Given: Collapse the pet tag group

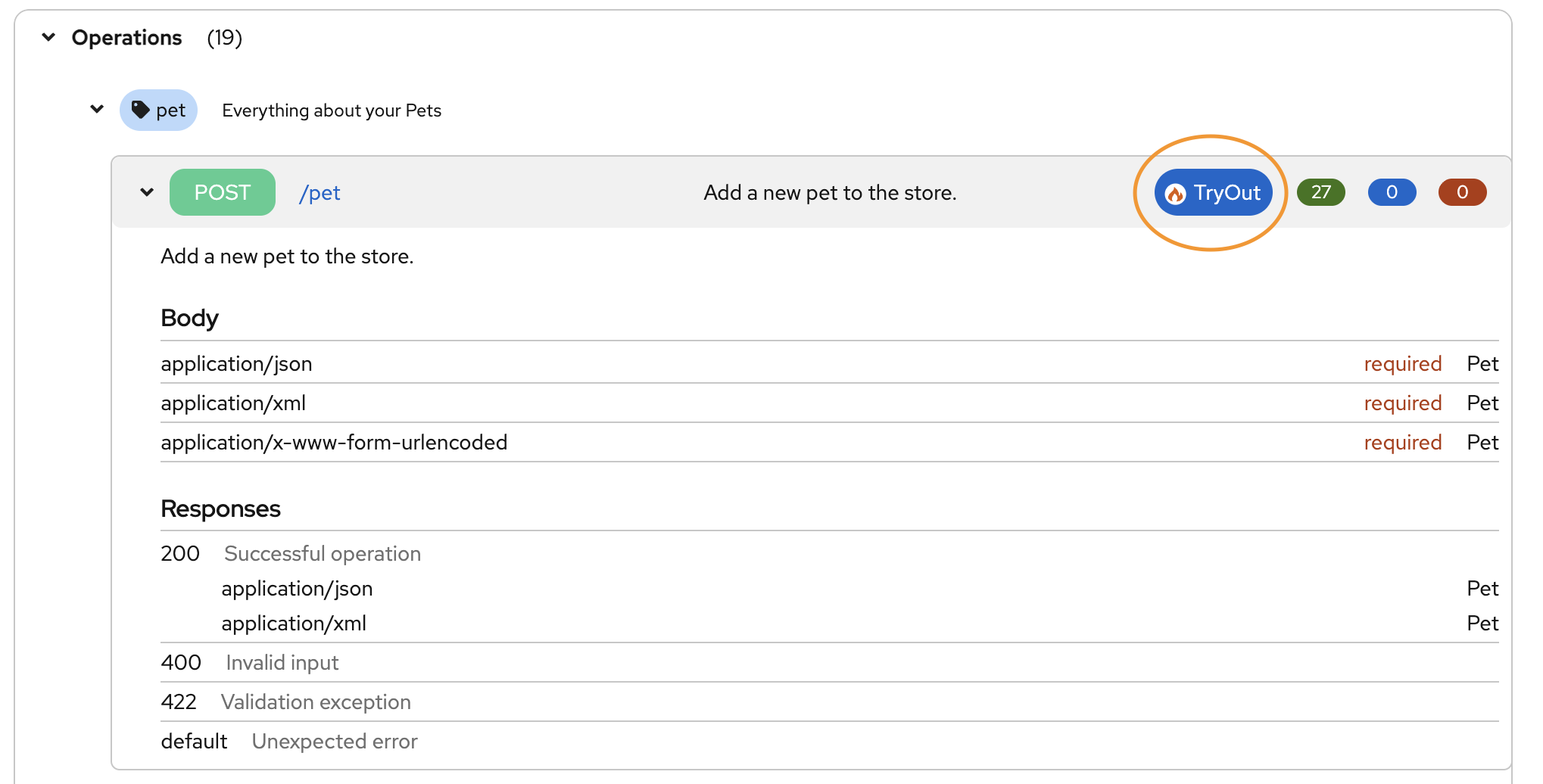Looking at the screenshot, I should (x=97, y=109).
